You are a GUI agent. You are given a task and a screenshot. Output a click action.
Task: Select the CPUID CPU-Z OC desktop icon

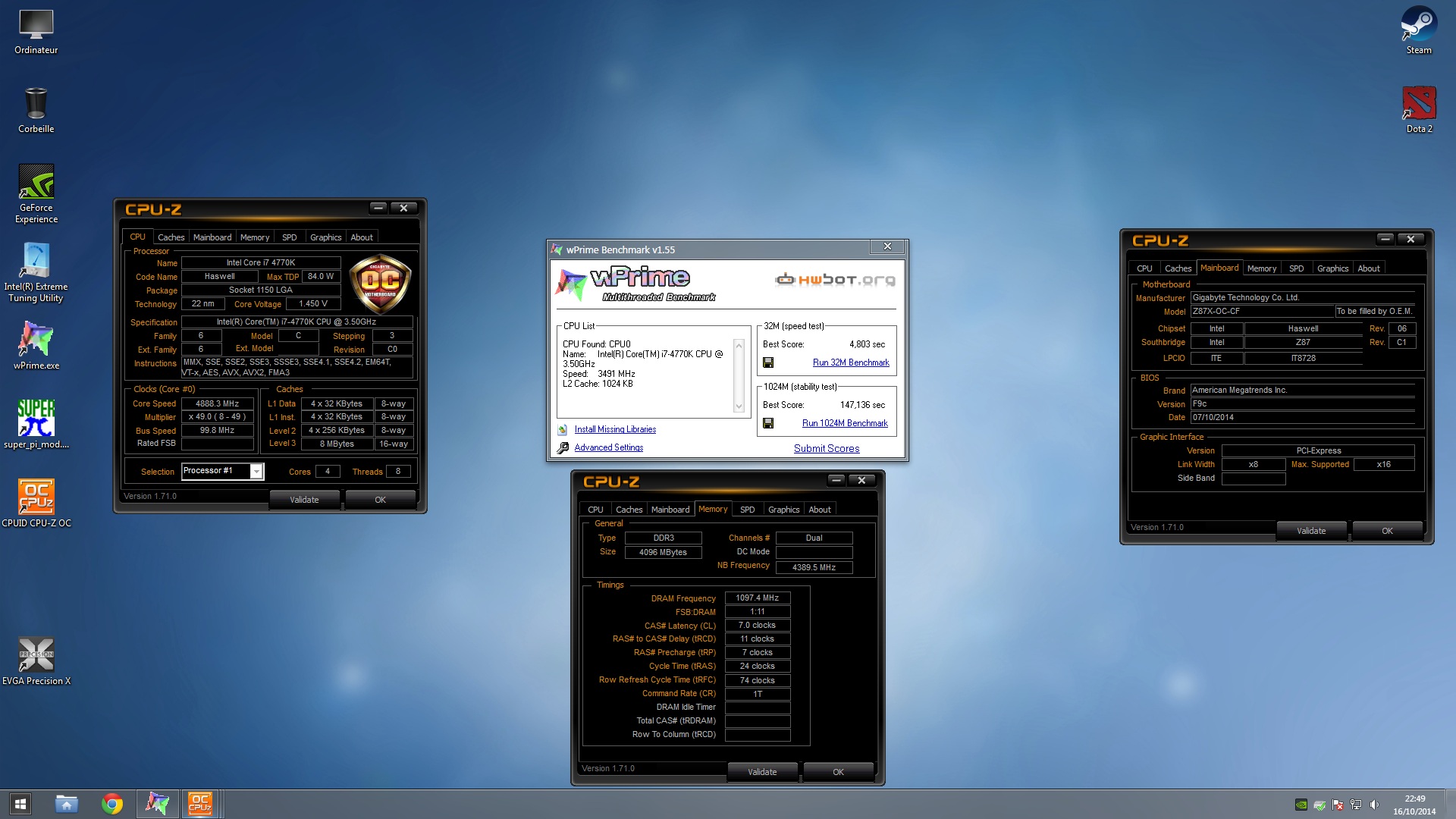(36, 504)
